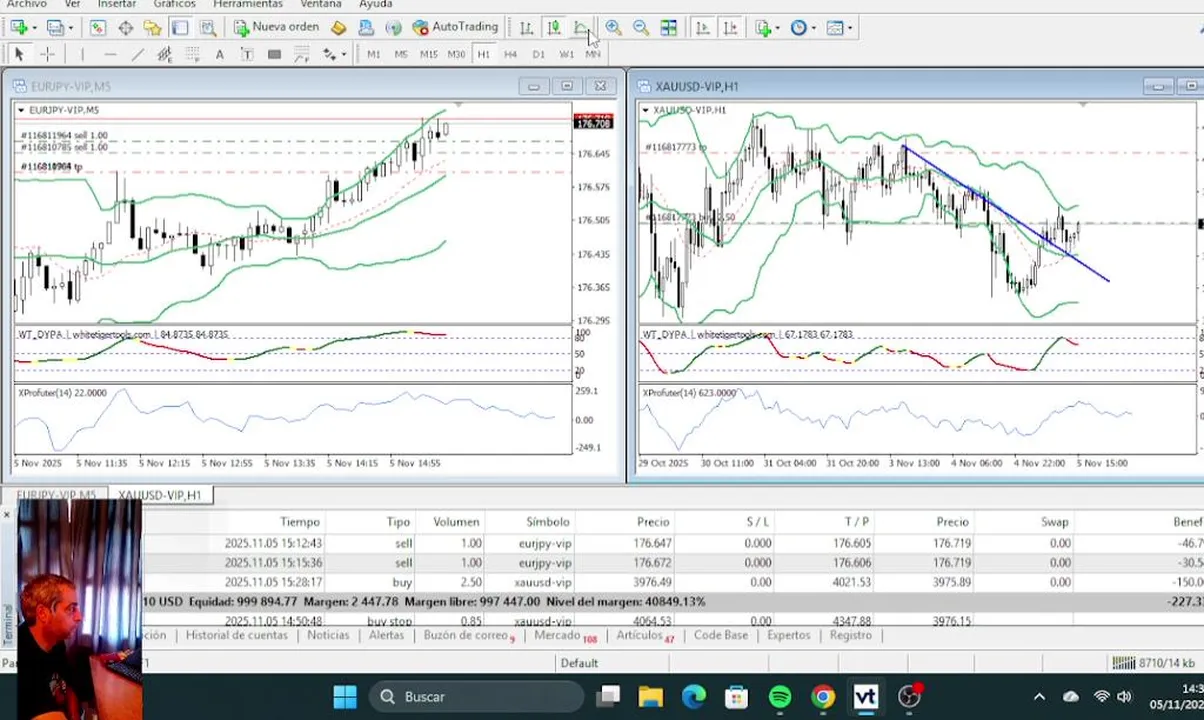Select order cell with price 176.647
This screenshot has height=720, width=1204.
click(x=652, y=543)
